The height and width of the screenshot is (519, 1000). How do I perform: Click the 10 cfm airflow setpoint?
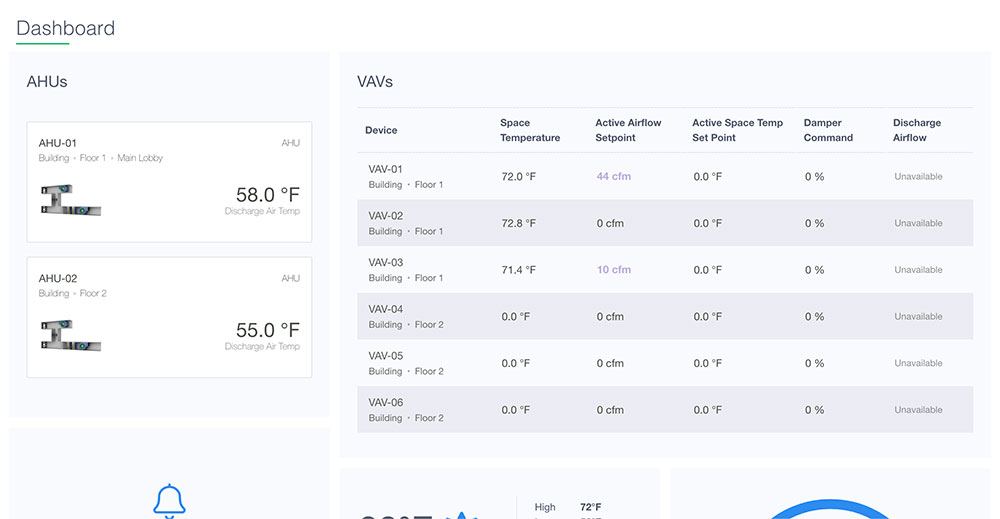[x=614, y=270]
